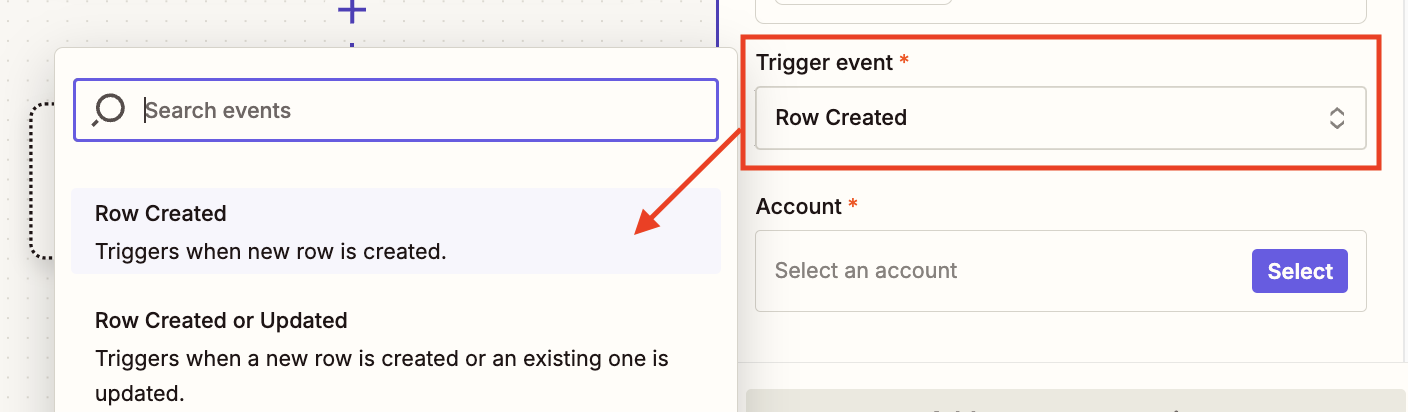Click the 'Triggers when new row is created' description

tap(271, 252)
